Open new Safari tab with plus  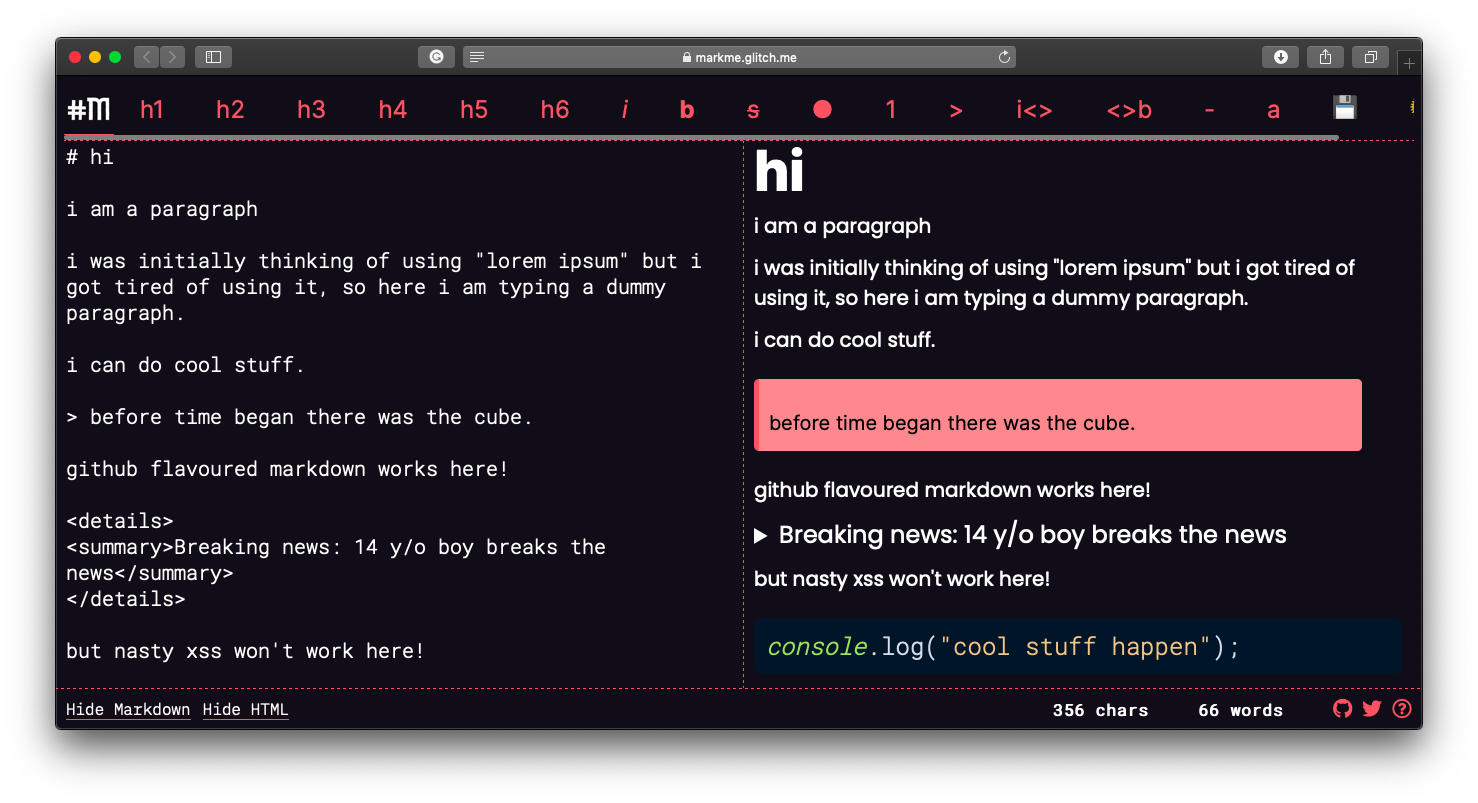pos(1410,64)
